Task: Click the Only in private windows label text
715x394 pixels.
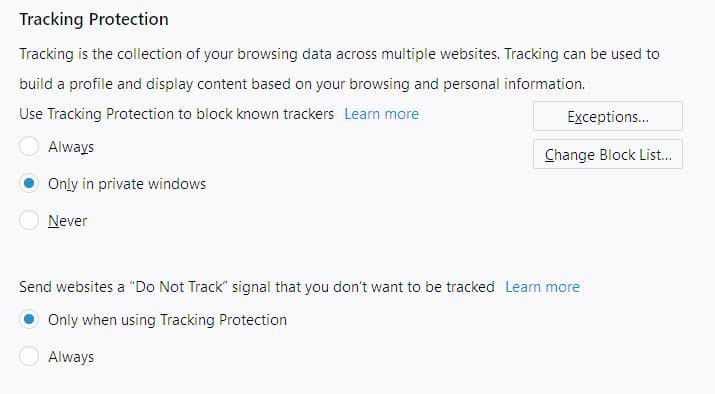Action: 127,184
